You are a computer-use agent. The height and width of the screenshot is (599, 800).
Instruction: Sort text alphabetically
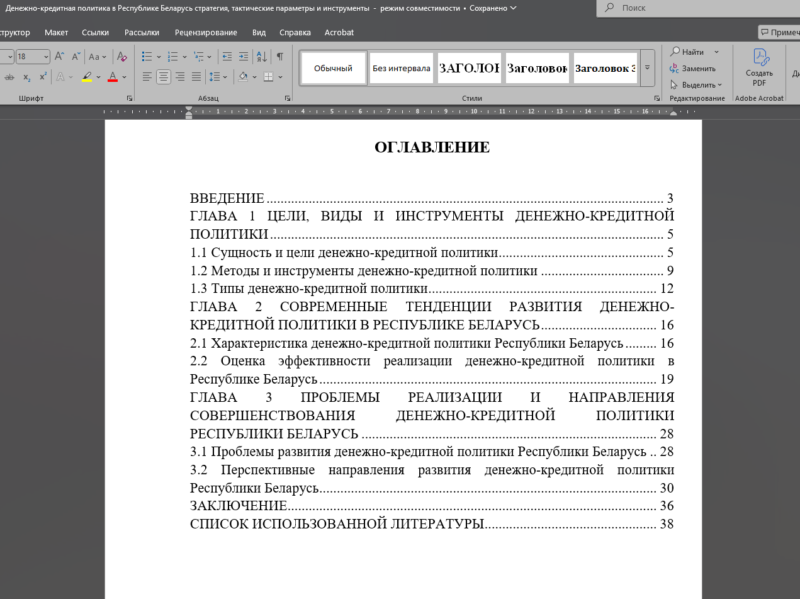[x=262, y=56]
